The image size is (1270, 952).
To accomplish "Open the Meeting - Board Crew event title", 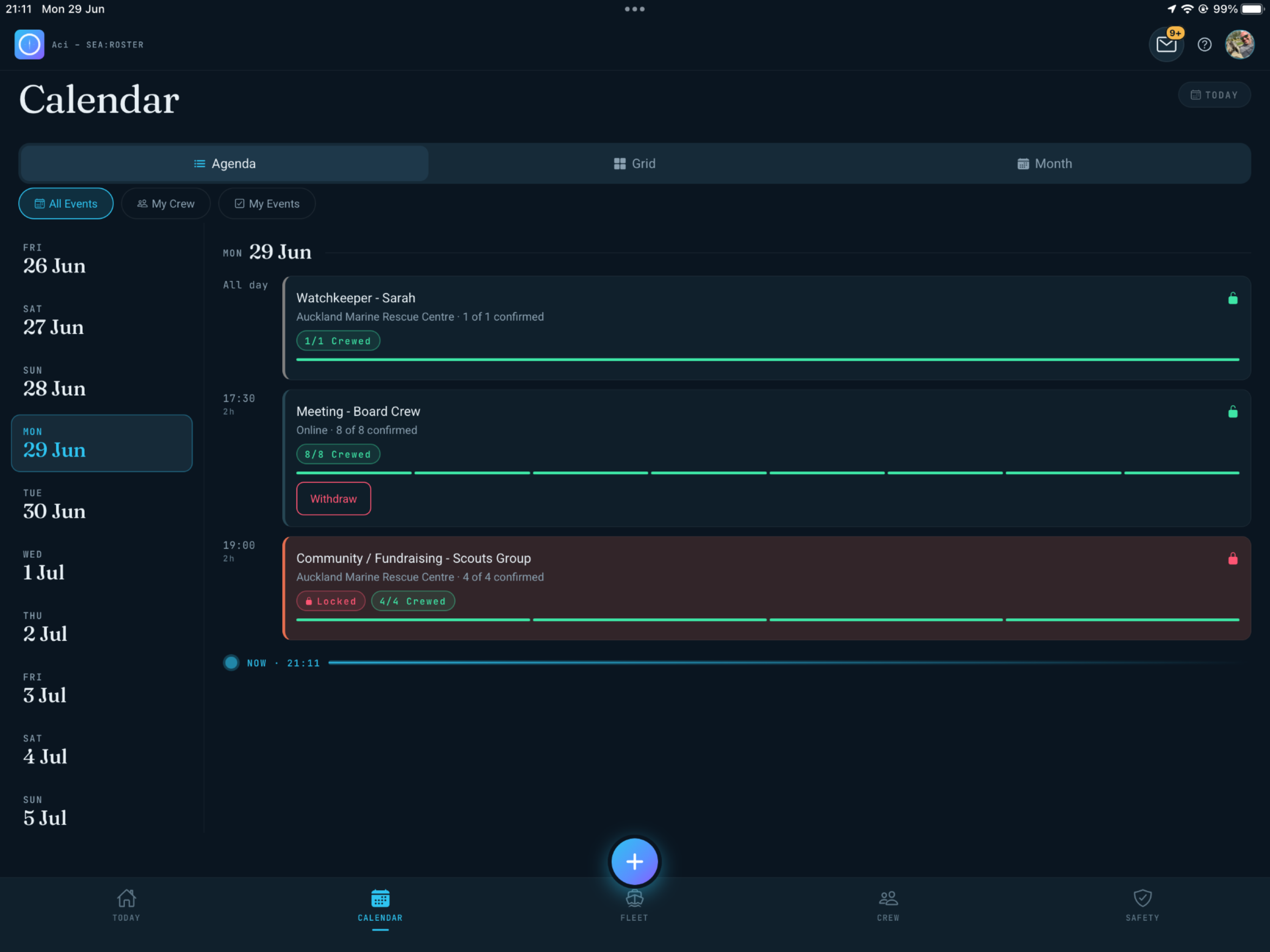I will [358, 412].
